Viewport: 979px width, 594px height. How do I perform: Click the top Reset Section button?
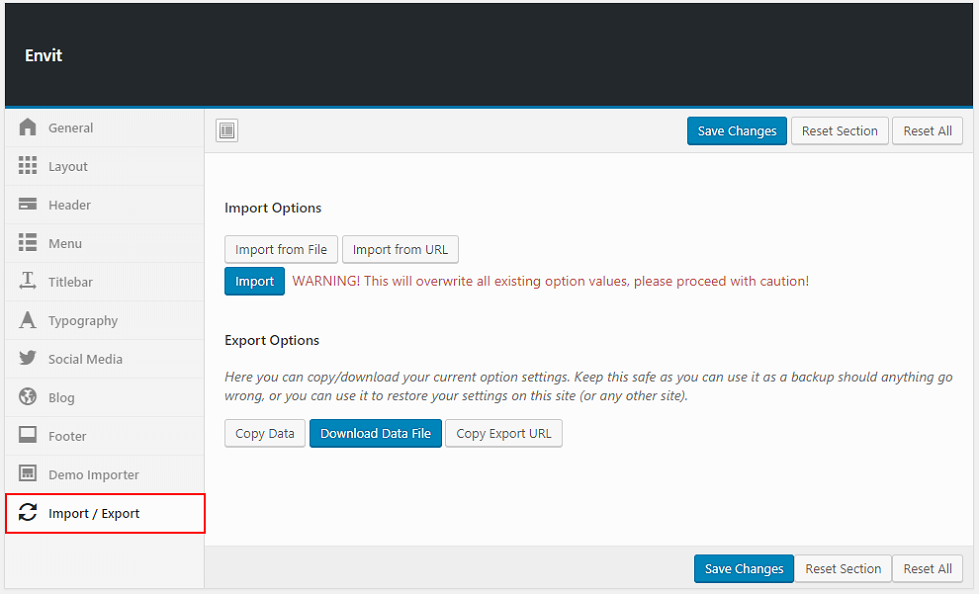tap(839, 131)
